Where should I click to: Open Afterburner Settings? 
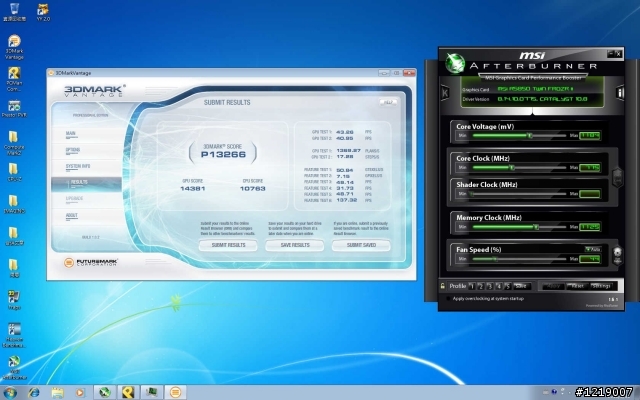pyautogui.click(x=601, y=286)
